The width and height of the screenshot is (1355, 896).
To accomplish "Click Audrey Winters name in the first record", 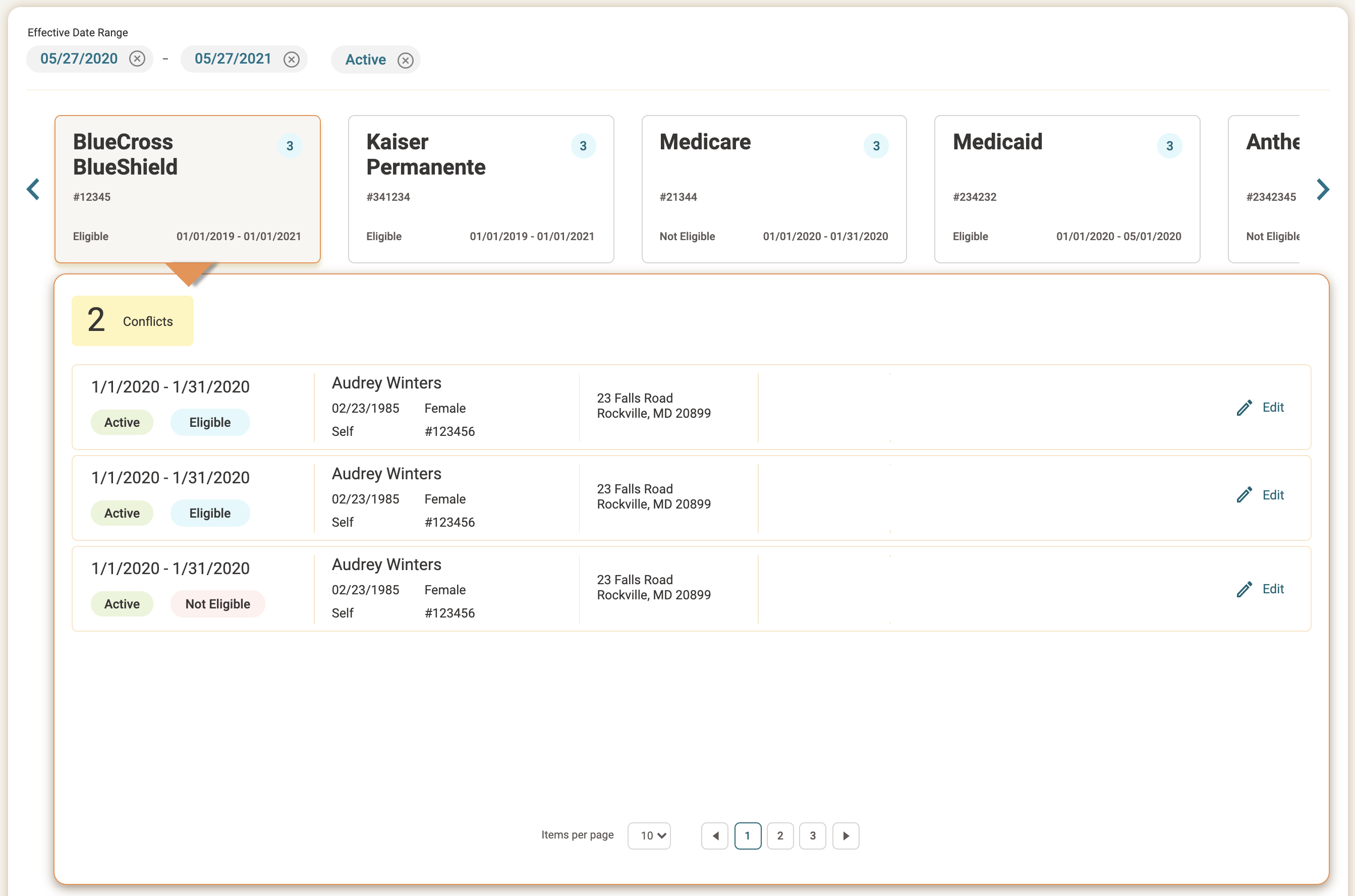I will pyautogui.click(x=387, y=383).
